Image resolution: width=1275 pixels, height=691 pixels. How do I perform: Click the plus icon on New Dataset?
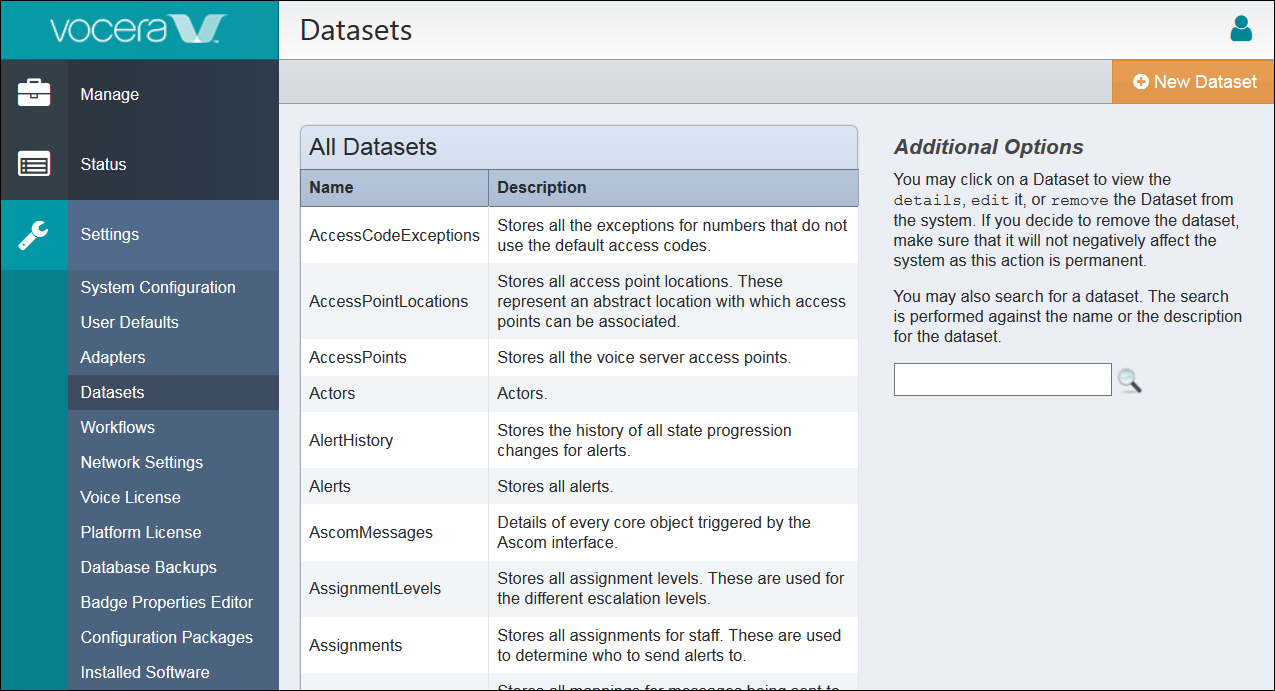1142,81
